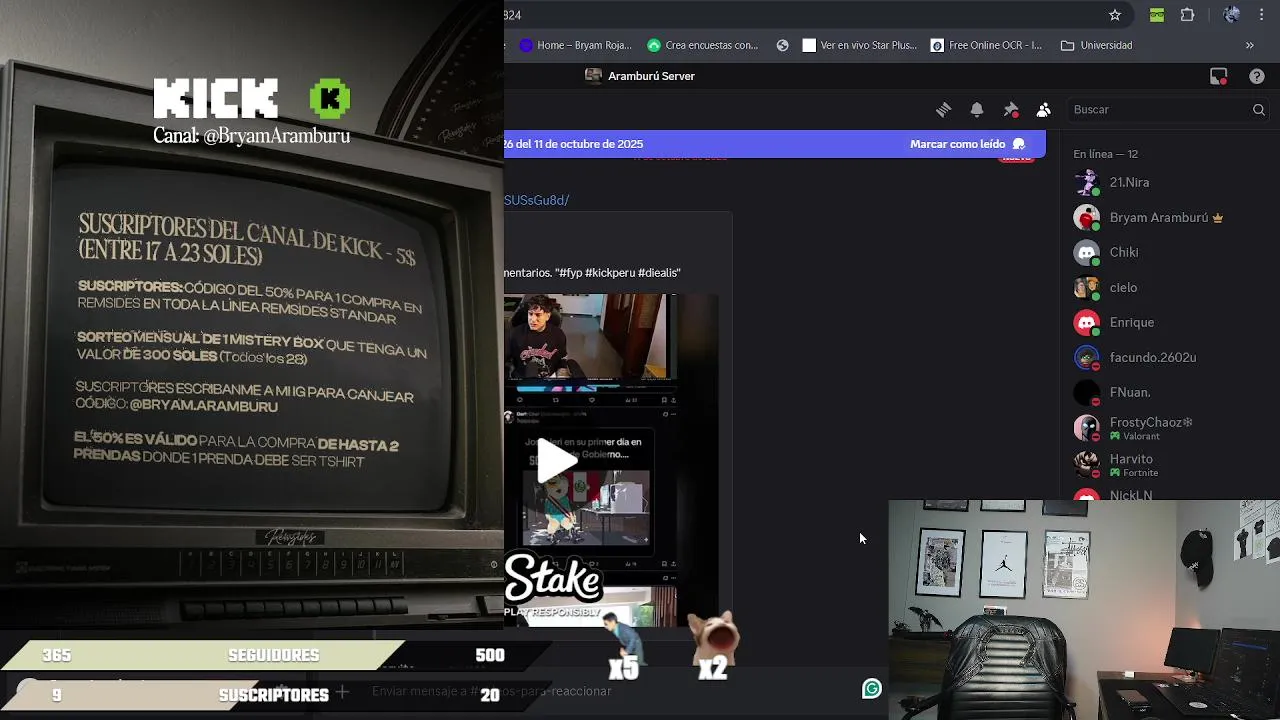Open the 'Ver en vivo Star Plus...' bookmark
The width and height of the screenshot is (1280, 720).
860,45
